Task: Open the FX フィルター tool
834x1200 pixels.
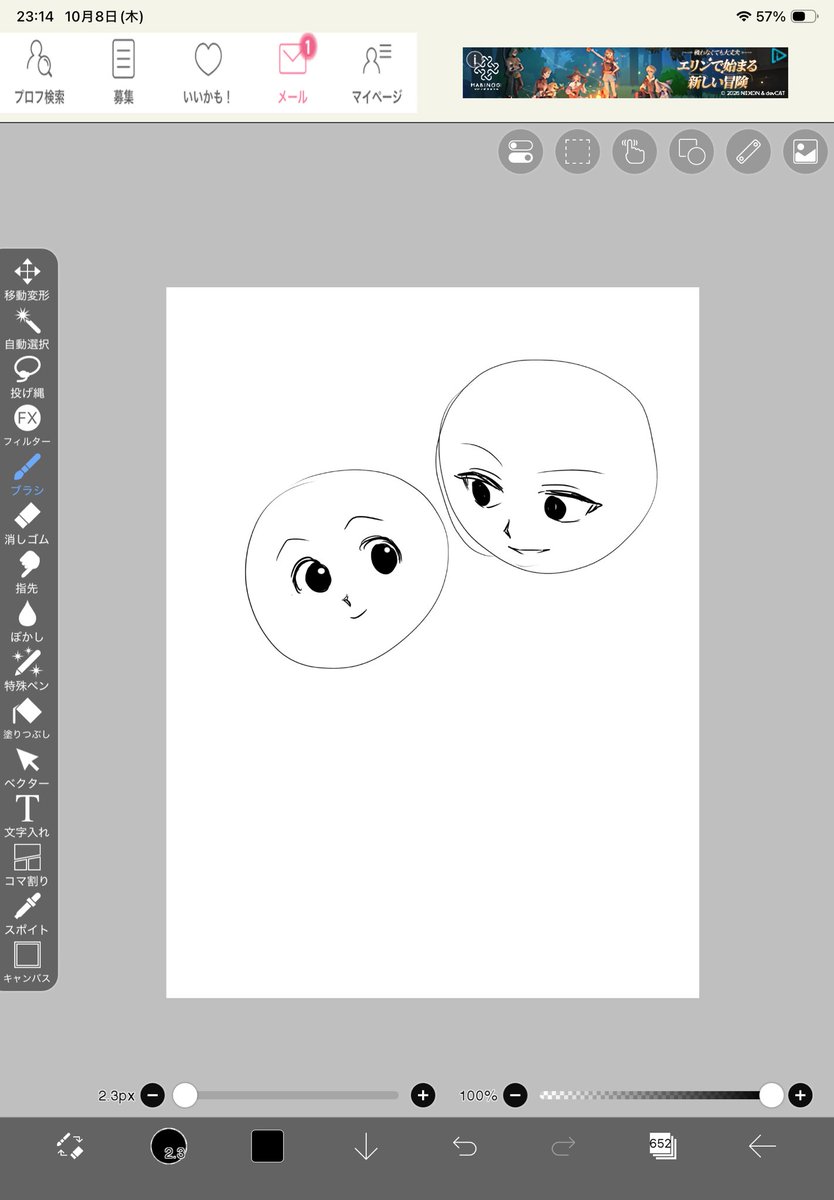Action: click(x=27, y=425)
